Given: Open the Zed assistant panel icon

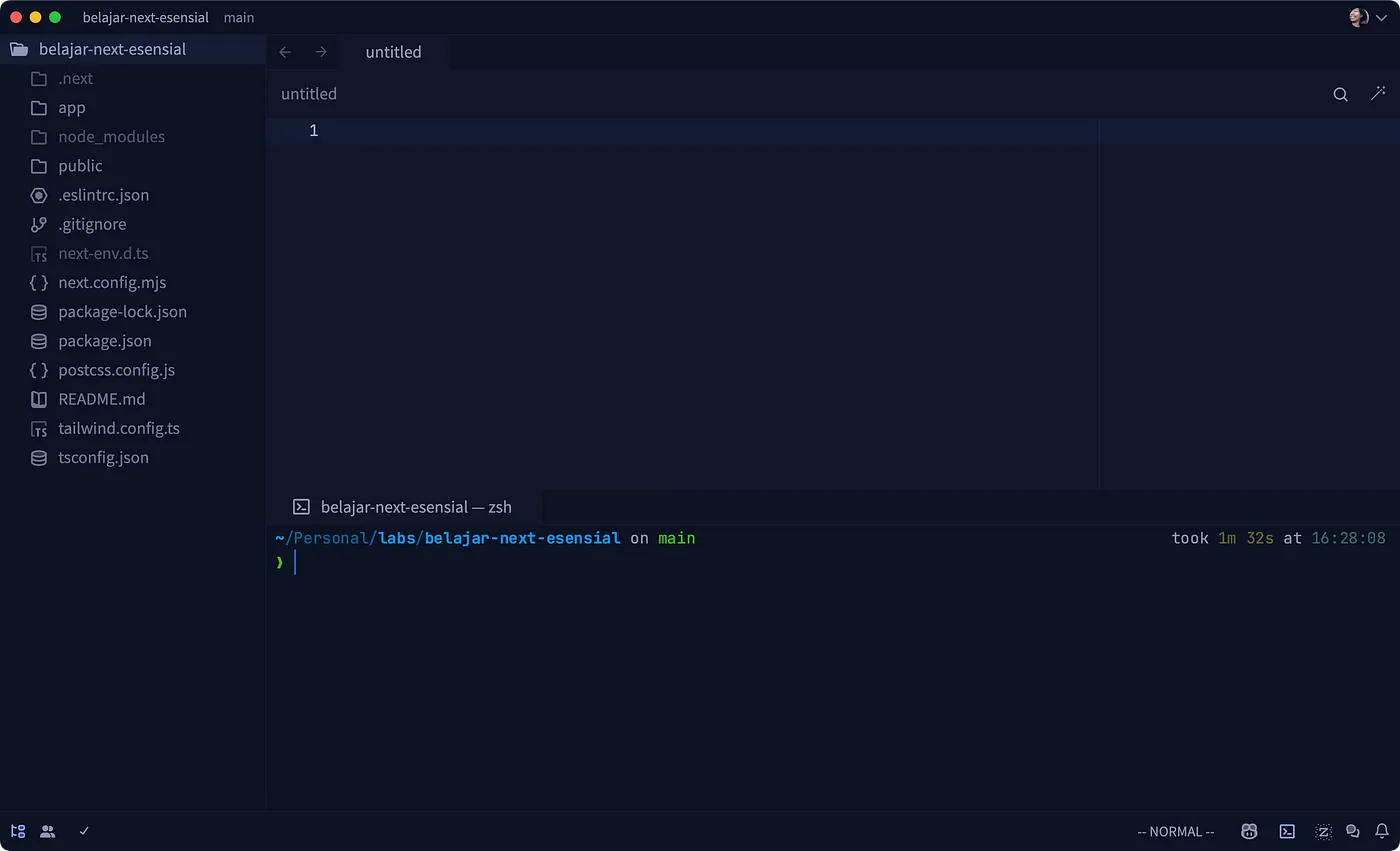Looking at the screenshot, I should (1323, 831).
